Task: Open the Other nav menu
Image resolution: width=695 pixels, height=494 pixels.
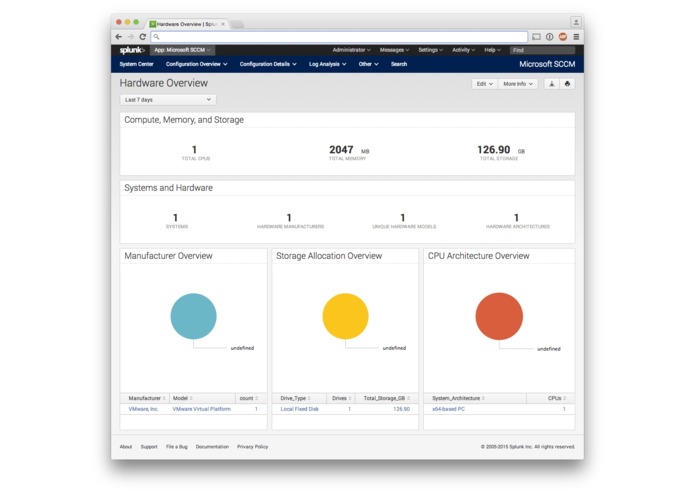Action: coord(368,64)
